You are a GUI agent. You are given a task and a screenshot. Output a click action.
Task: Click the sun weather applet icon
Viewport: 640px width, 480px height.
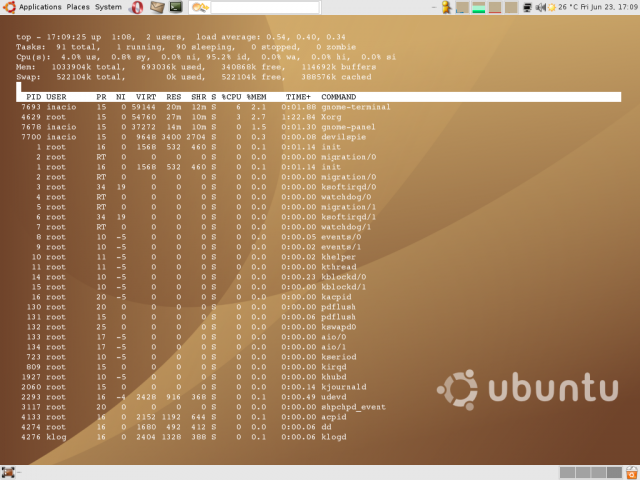point(551,7)
